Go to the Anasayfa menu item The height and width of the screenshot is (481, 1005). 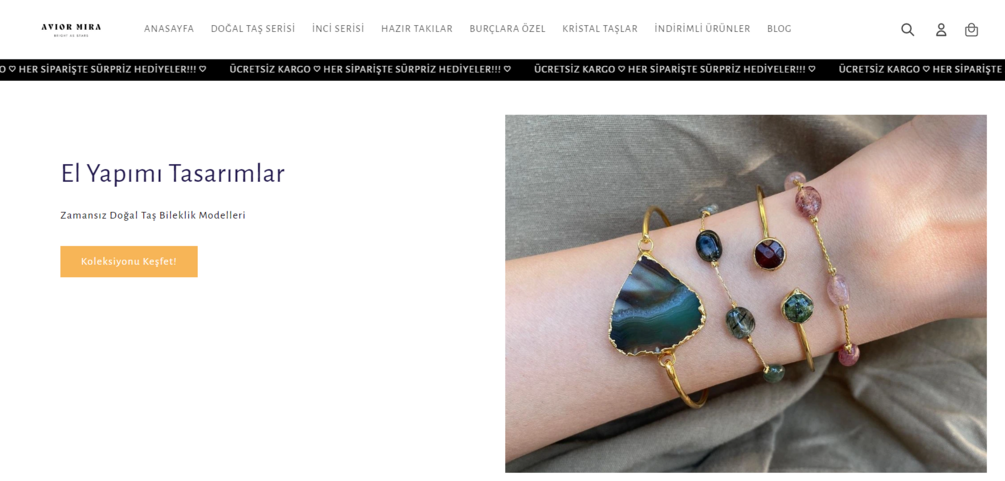(x=169, y=29)
